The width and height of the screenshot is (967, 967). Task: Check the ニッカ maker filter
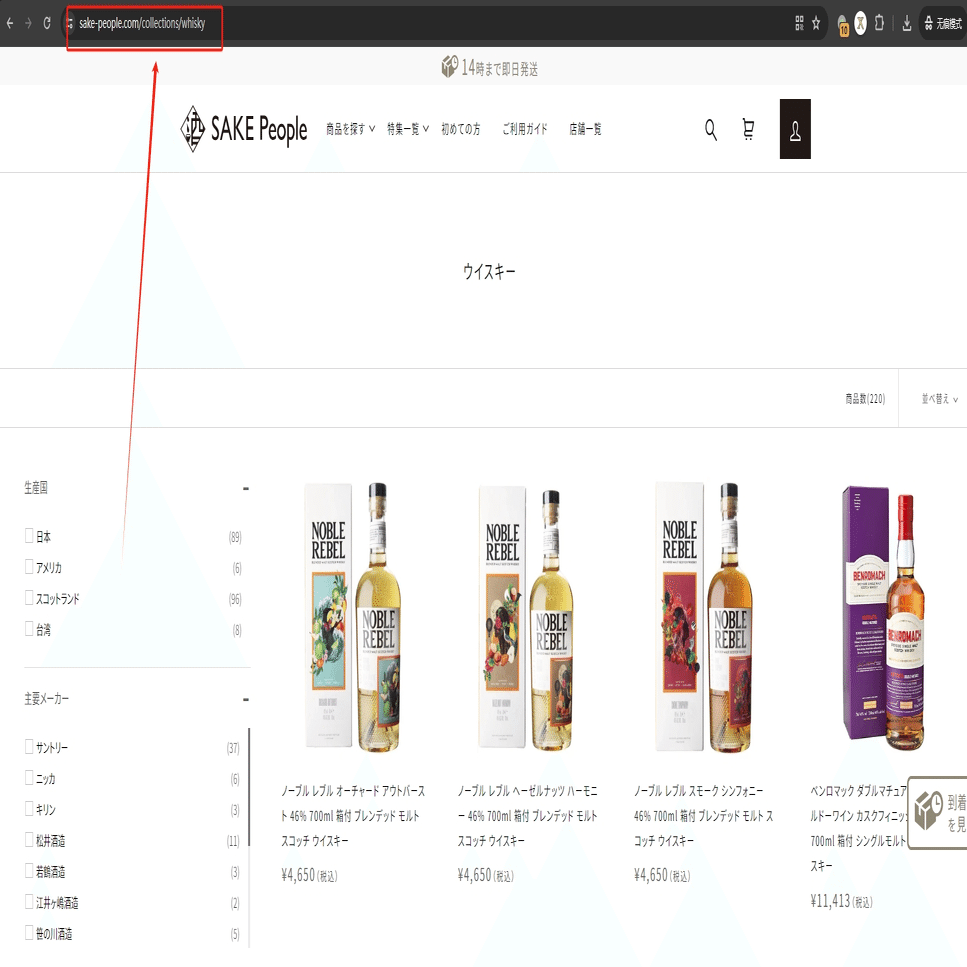[29, 777]
